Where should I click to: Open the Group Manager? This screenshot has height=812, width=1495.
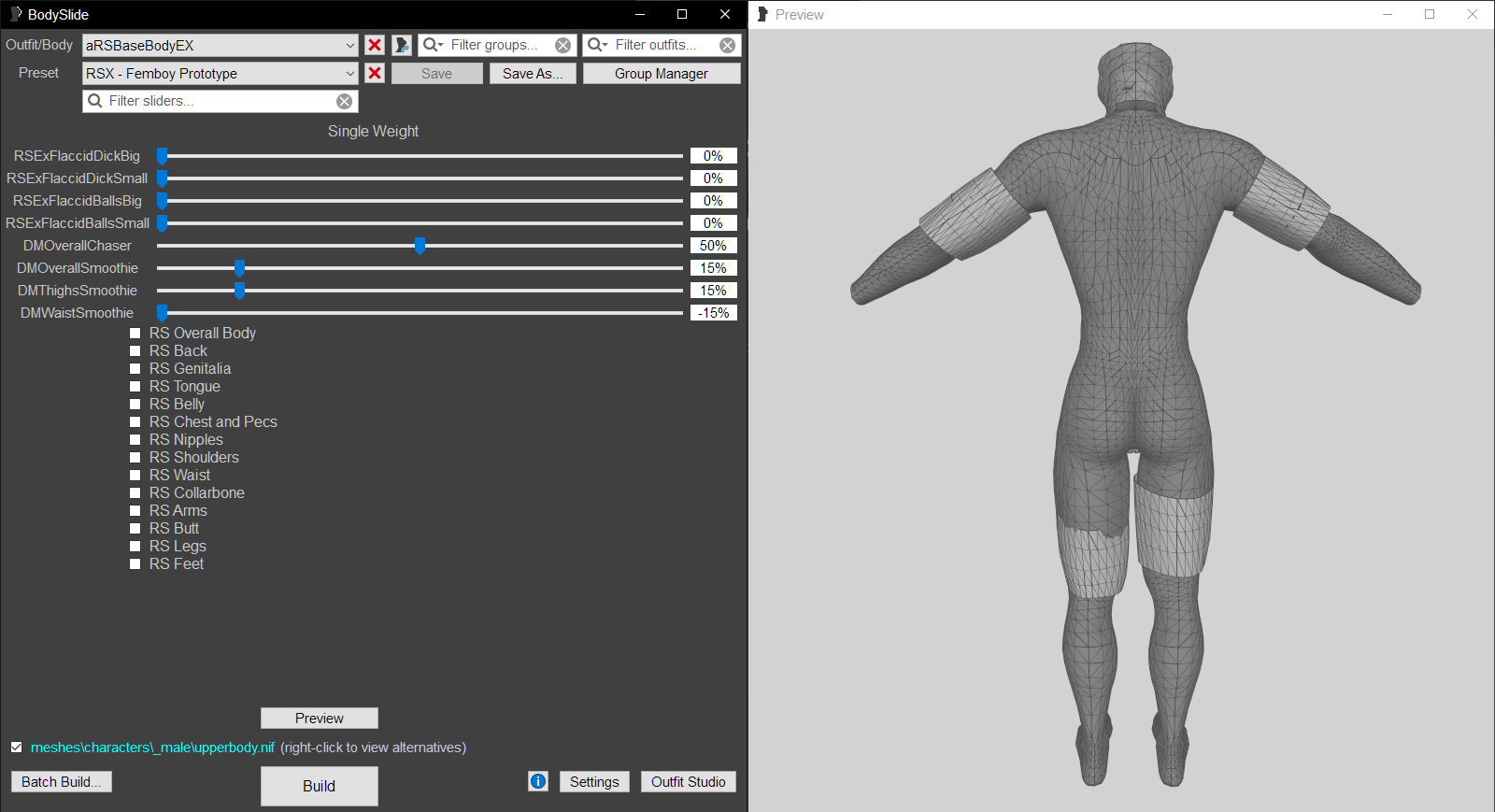[662, 73]
